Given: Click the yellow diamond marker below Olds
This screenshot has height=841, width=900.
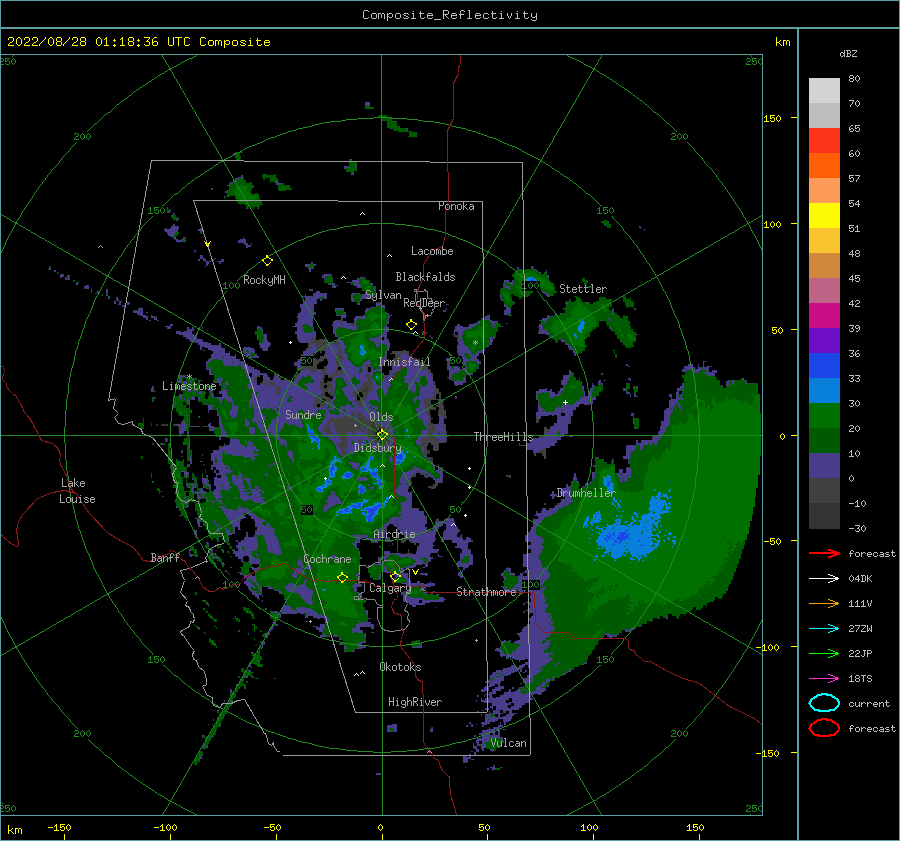Looking at the screenshot, I should [382, 435].
